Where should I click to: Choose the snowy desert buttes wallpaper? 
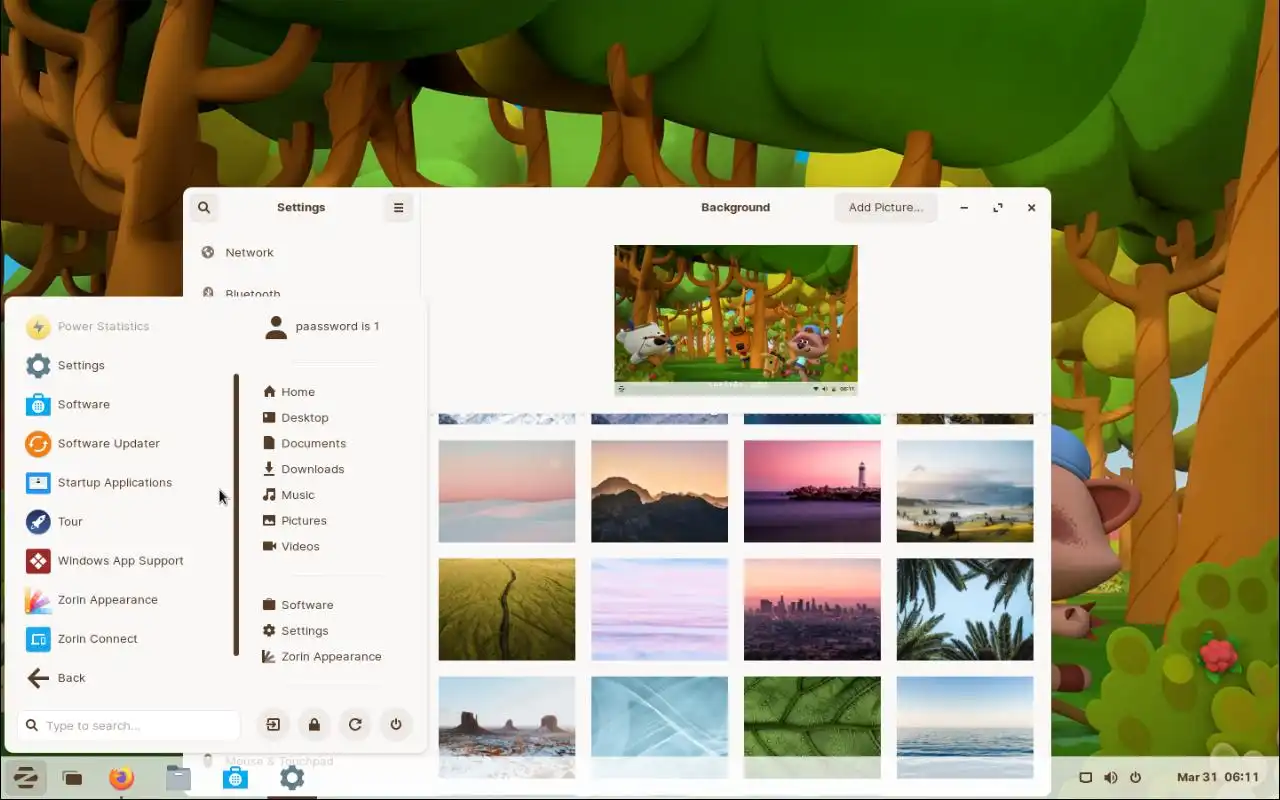(x=507, y=727)
